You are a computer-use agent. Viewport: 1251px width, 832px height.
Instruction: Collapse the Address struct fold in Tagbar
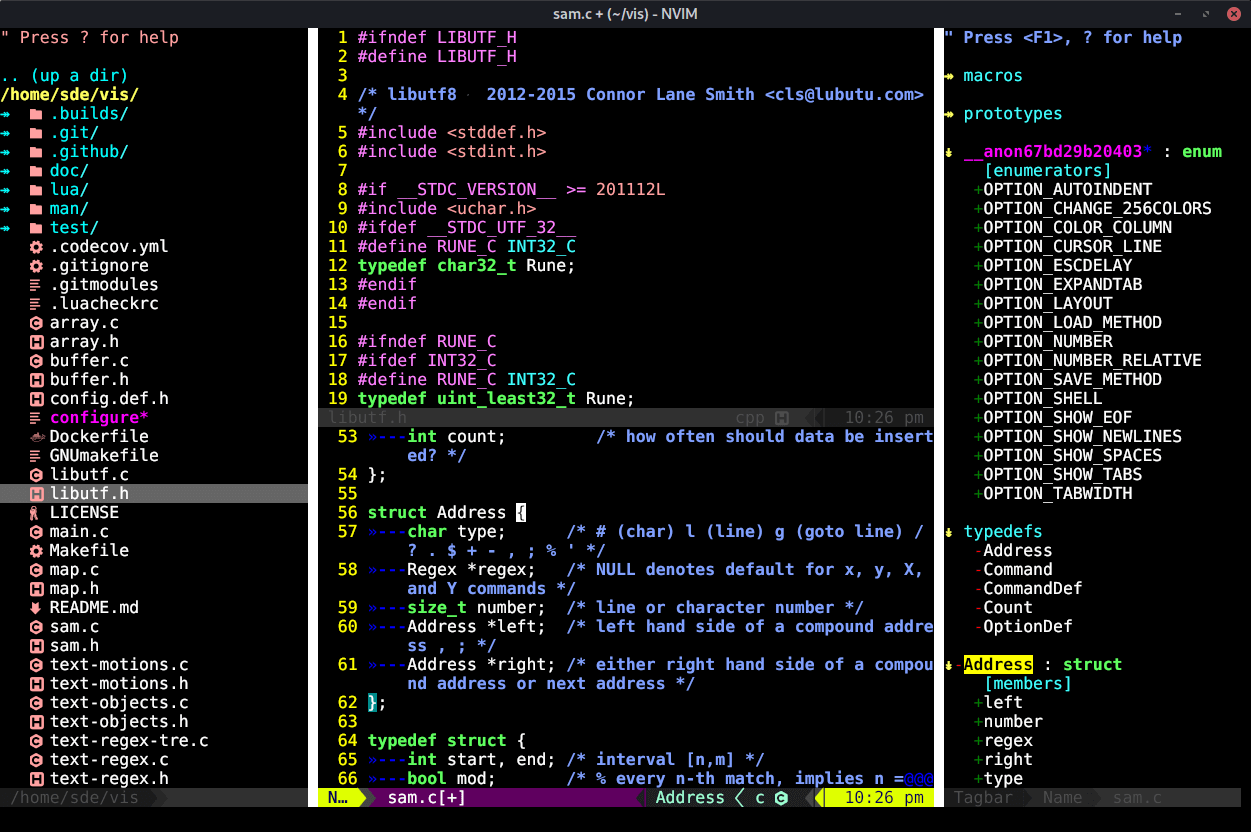click(949, 665)
